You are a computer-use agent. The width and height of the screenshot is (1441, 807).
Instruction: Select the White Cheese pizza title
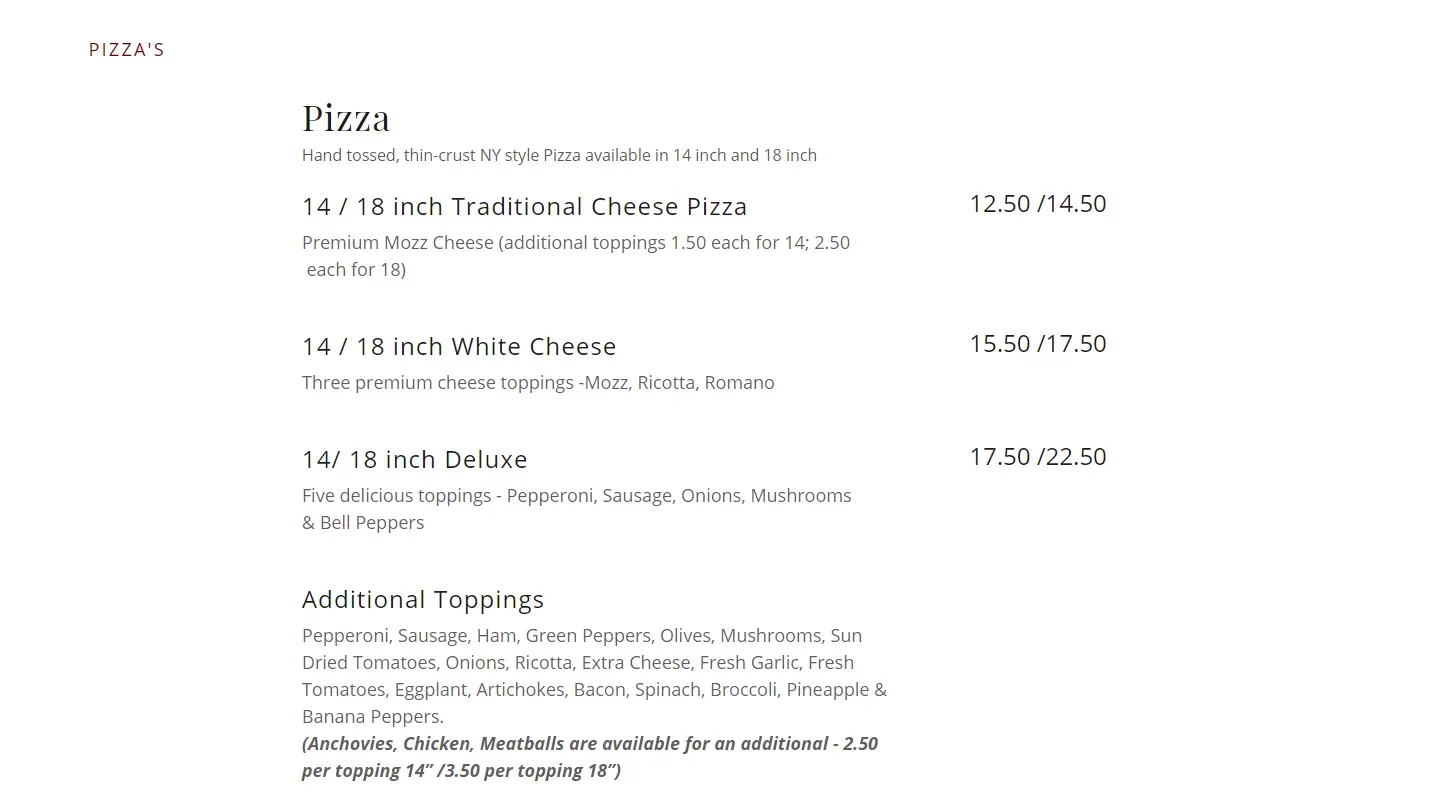[459, 347]
